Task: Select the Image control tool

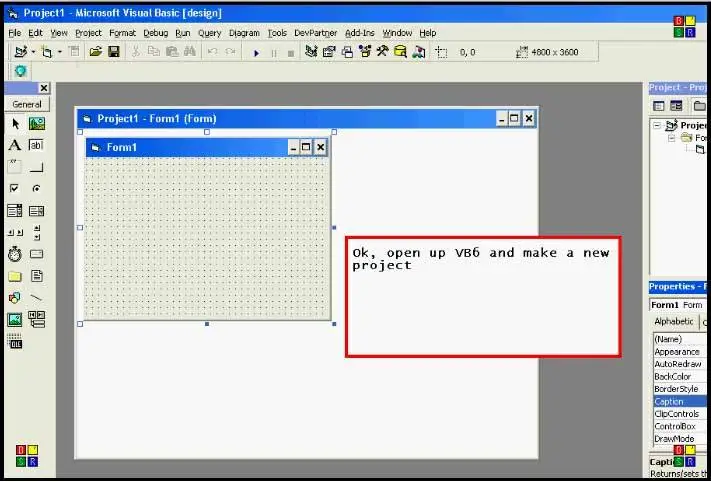Action: coord(15,320)
